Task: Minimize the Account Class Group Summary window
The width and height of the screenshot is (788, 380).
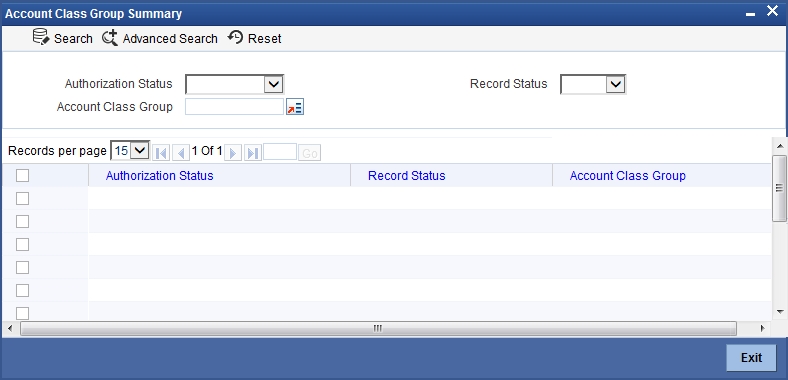Action: click(750, 14)
